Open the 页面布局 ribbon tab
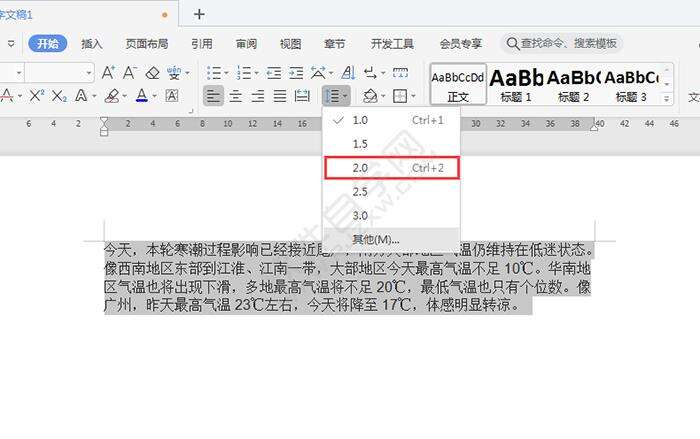This screenshot has width=700, height=439. (146, 44)
